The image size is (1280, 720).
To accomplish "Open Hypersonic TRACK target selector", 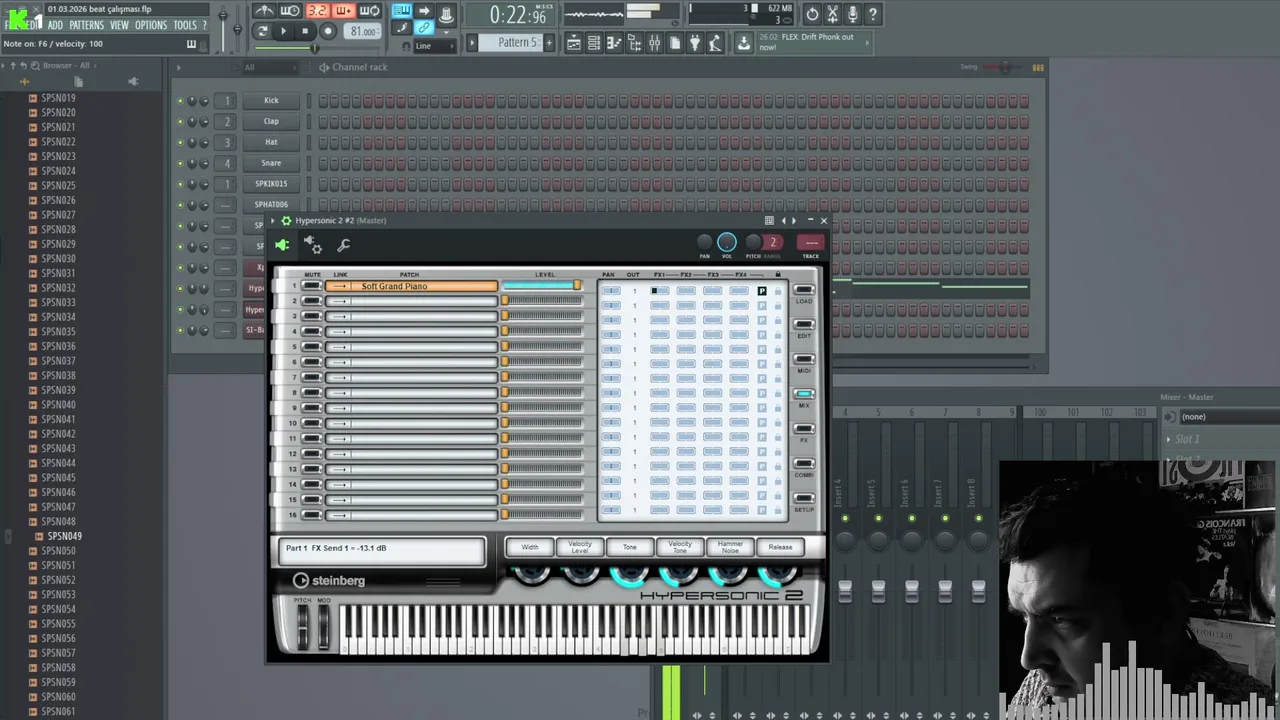I will [x=811, y=243].
